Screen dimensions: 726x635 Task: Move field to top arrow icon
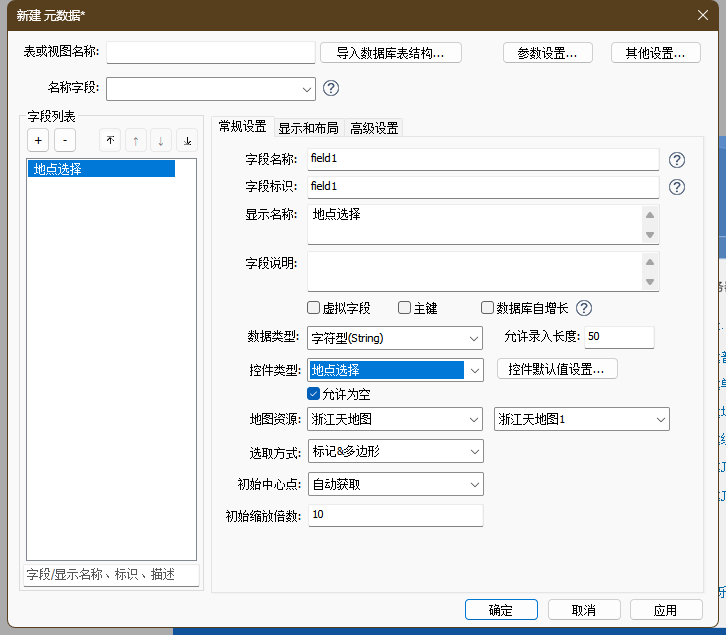coord(109,141)
